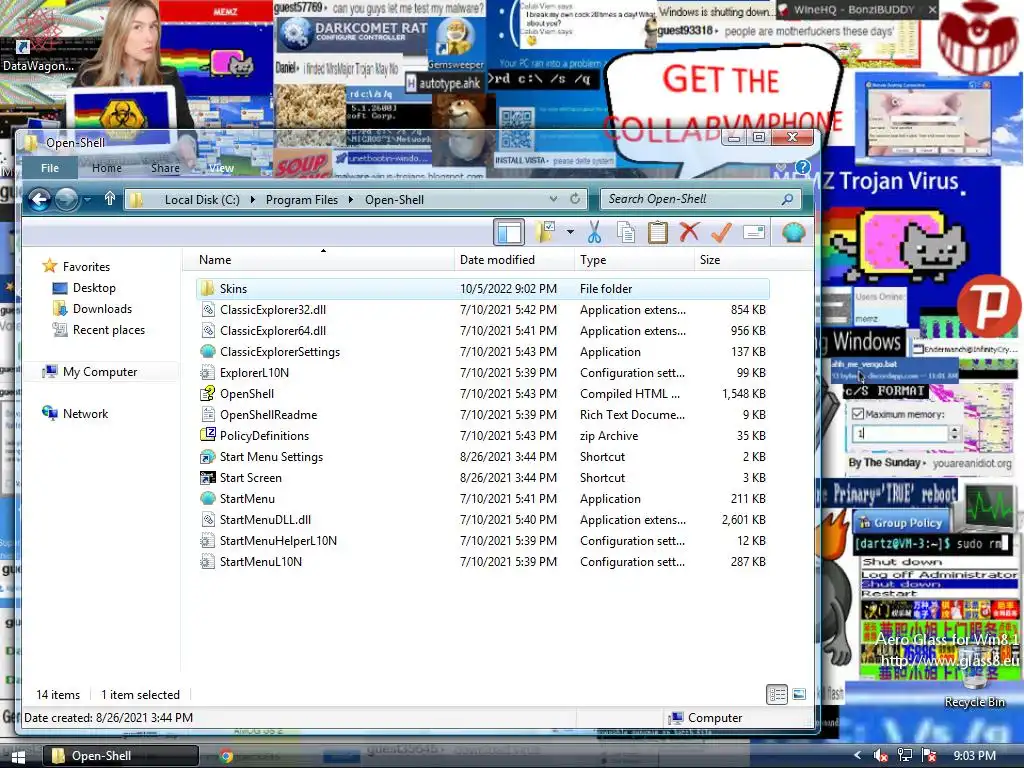
Task: Select OpenShell compiled HTML help icon
Action: coord(208,393)
